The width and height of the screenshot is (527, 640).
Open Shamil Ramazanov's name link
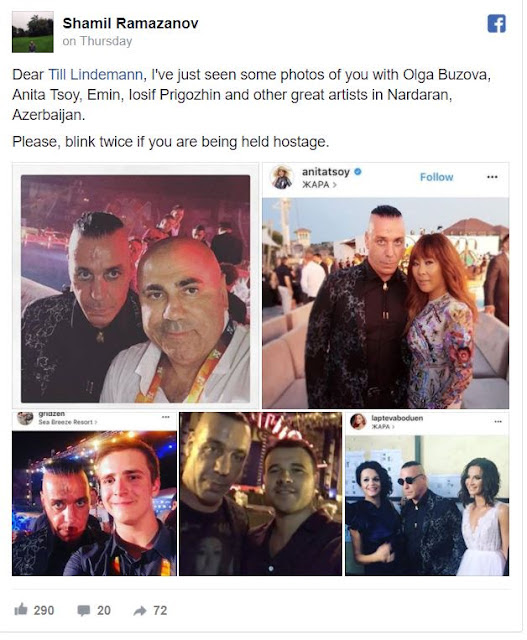coord(130,23)
